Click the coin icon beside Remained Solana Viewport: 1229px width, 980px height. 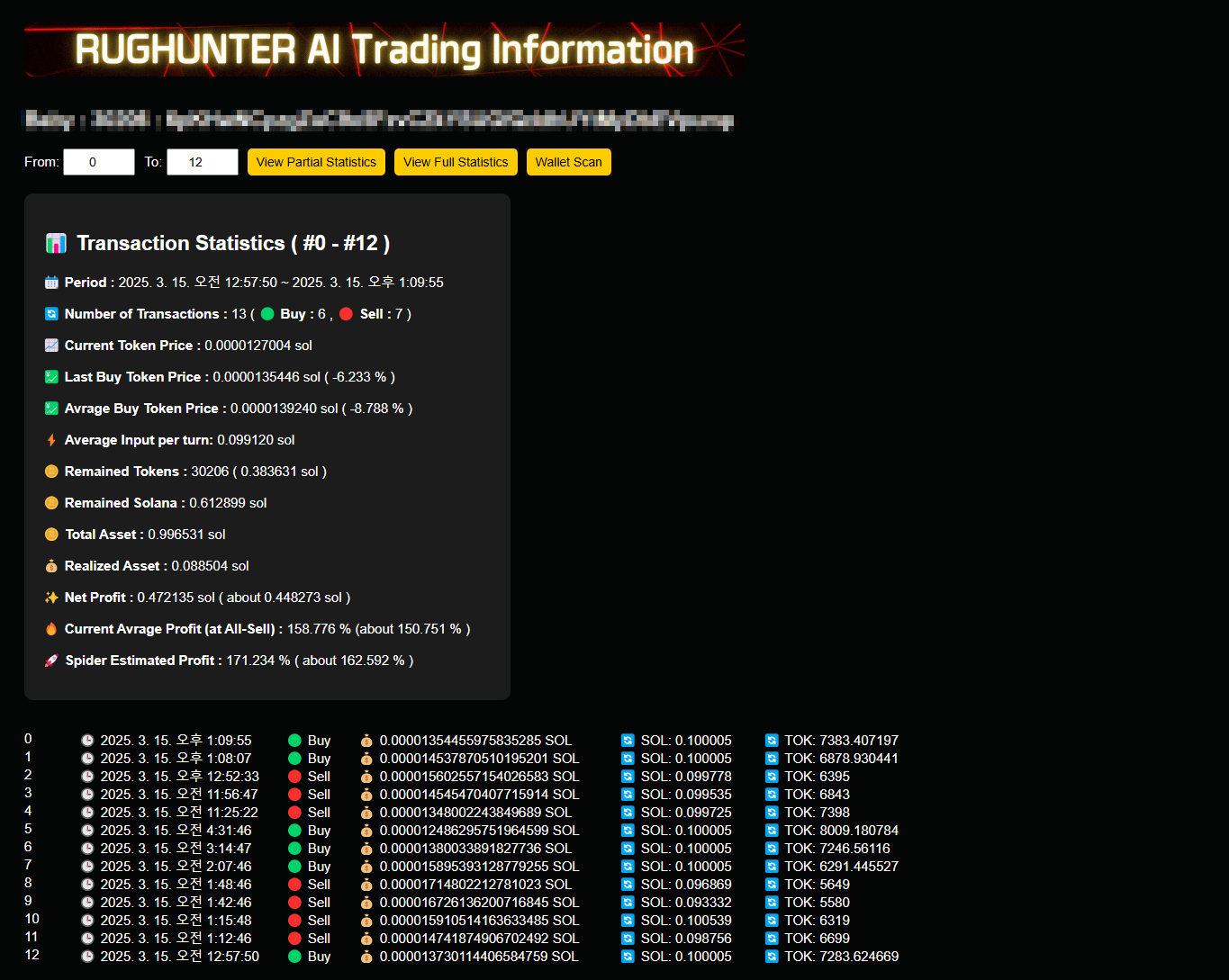click(x=51, y=503)
